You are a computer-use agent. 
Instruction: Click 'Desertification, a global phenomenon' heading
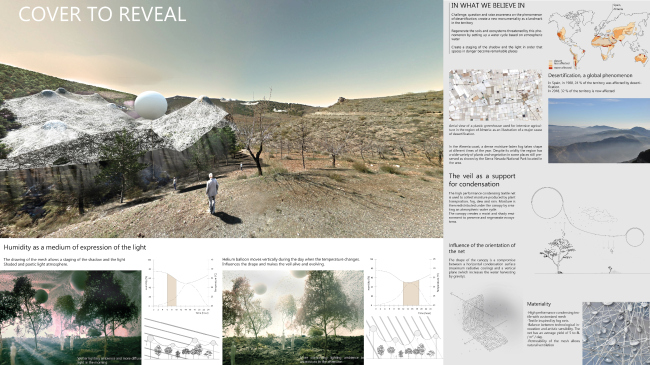(x=590, y=75)
